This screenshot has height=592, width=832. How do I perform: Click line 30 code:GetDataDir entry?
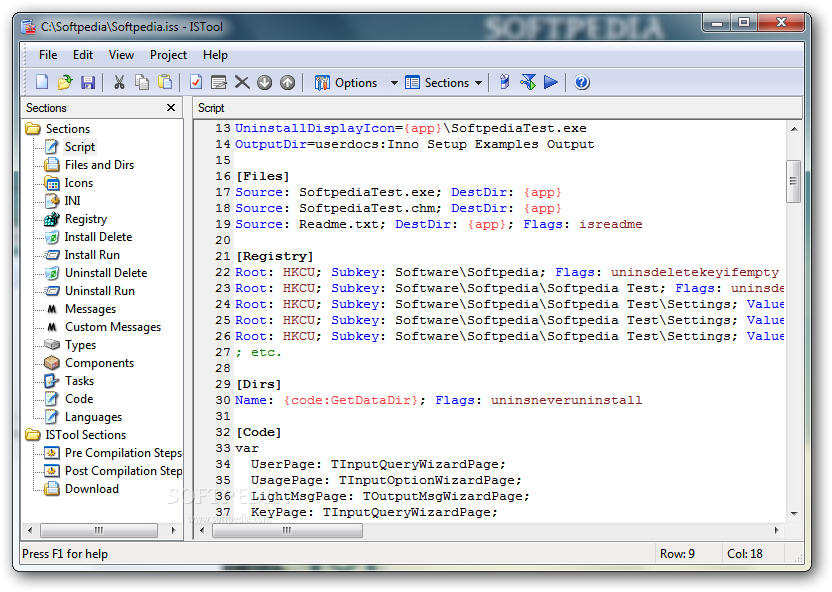click(x=351, y=401)
